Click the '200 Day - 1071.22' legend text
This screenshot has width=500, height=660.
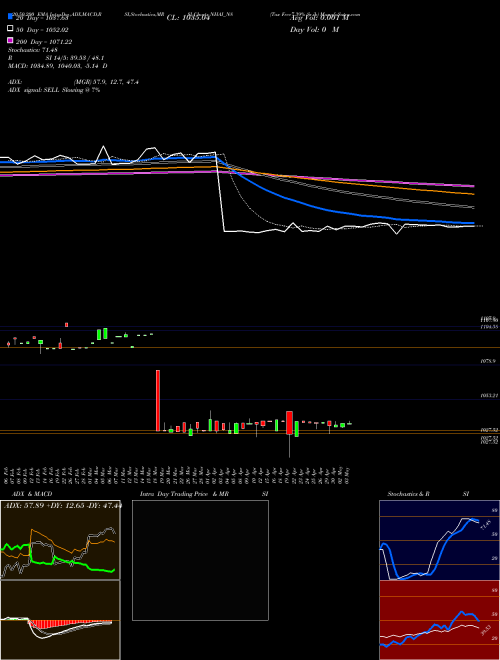coord(44,41)
